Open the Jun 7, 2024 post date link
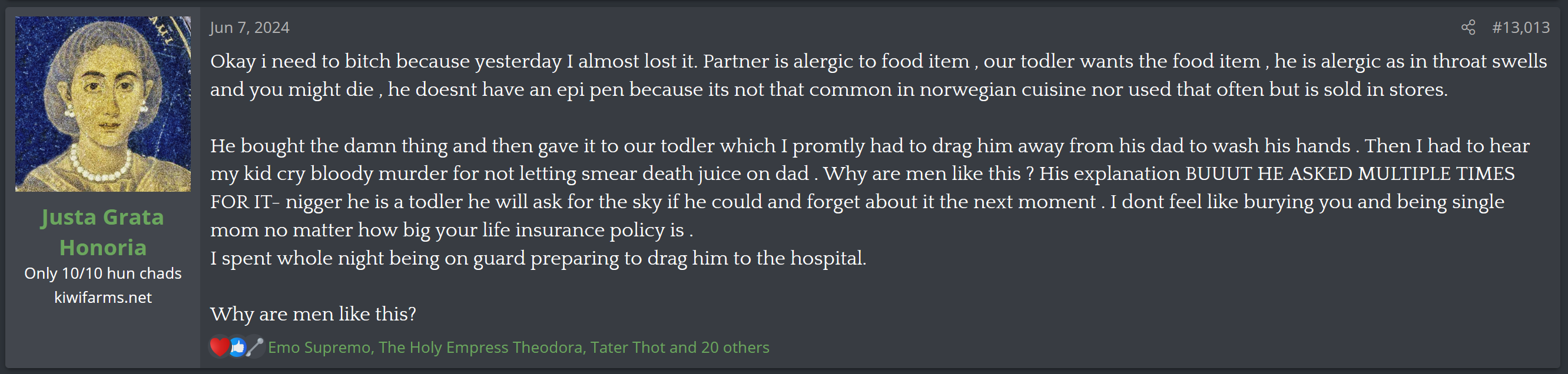The image size is (1568, 374). tap(250, 28)
